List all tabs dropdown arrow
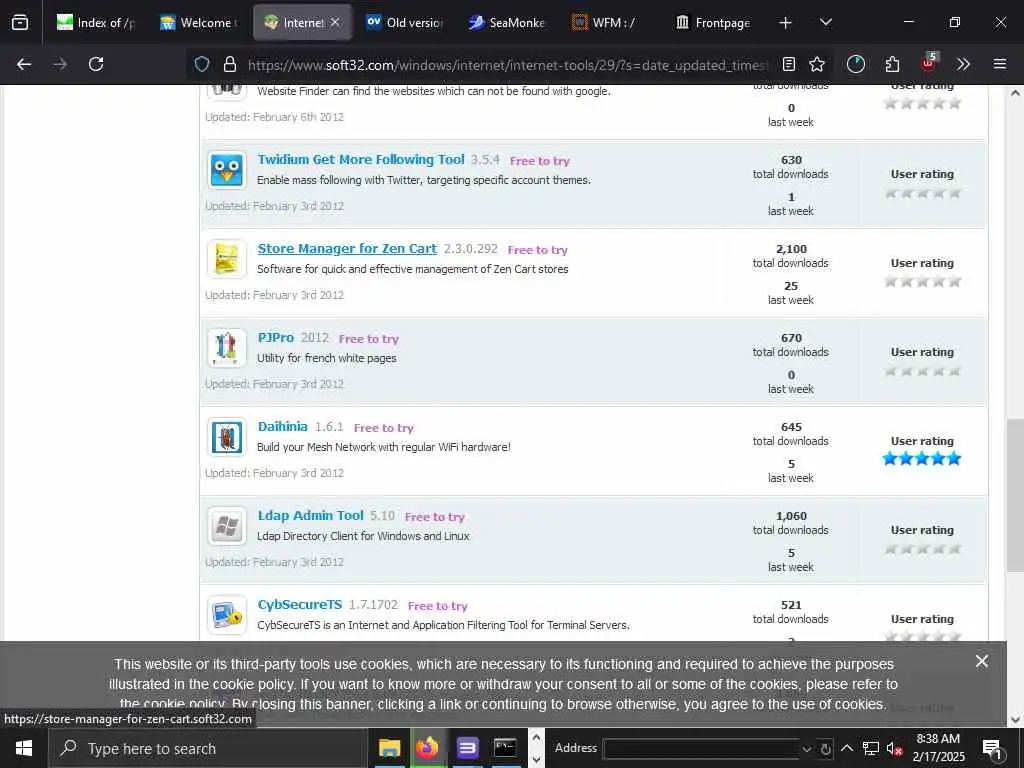Image resolution: width=1024 pixels, height=768 pixels. pyautogui.click(x=825, y=23)
